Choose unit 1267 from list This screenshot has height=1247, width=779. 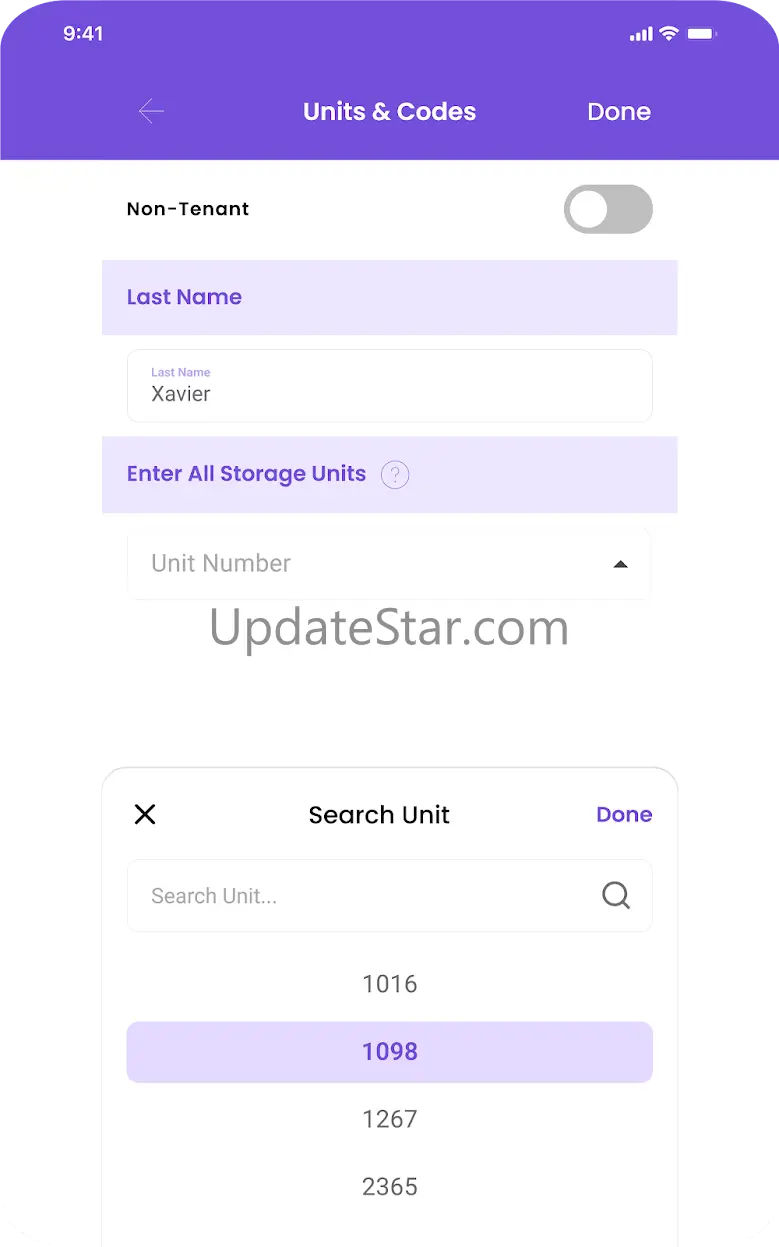[x=389, y=1119]
